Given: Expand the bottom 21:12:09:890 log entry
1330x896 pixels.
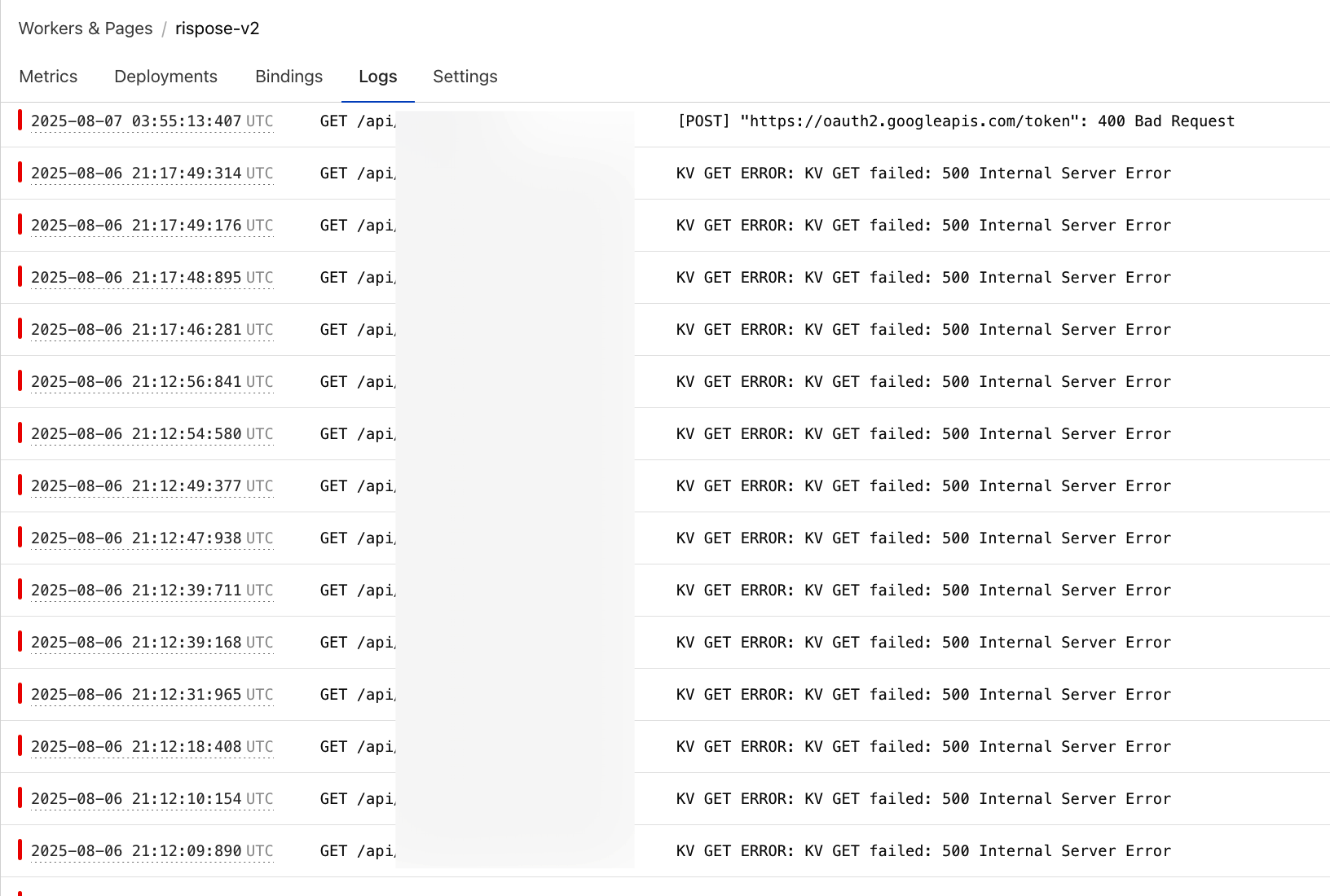Looking at the screenshot, I should click(923, 850).
